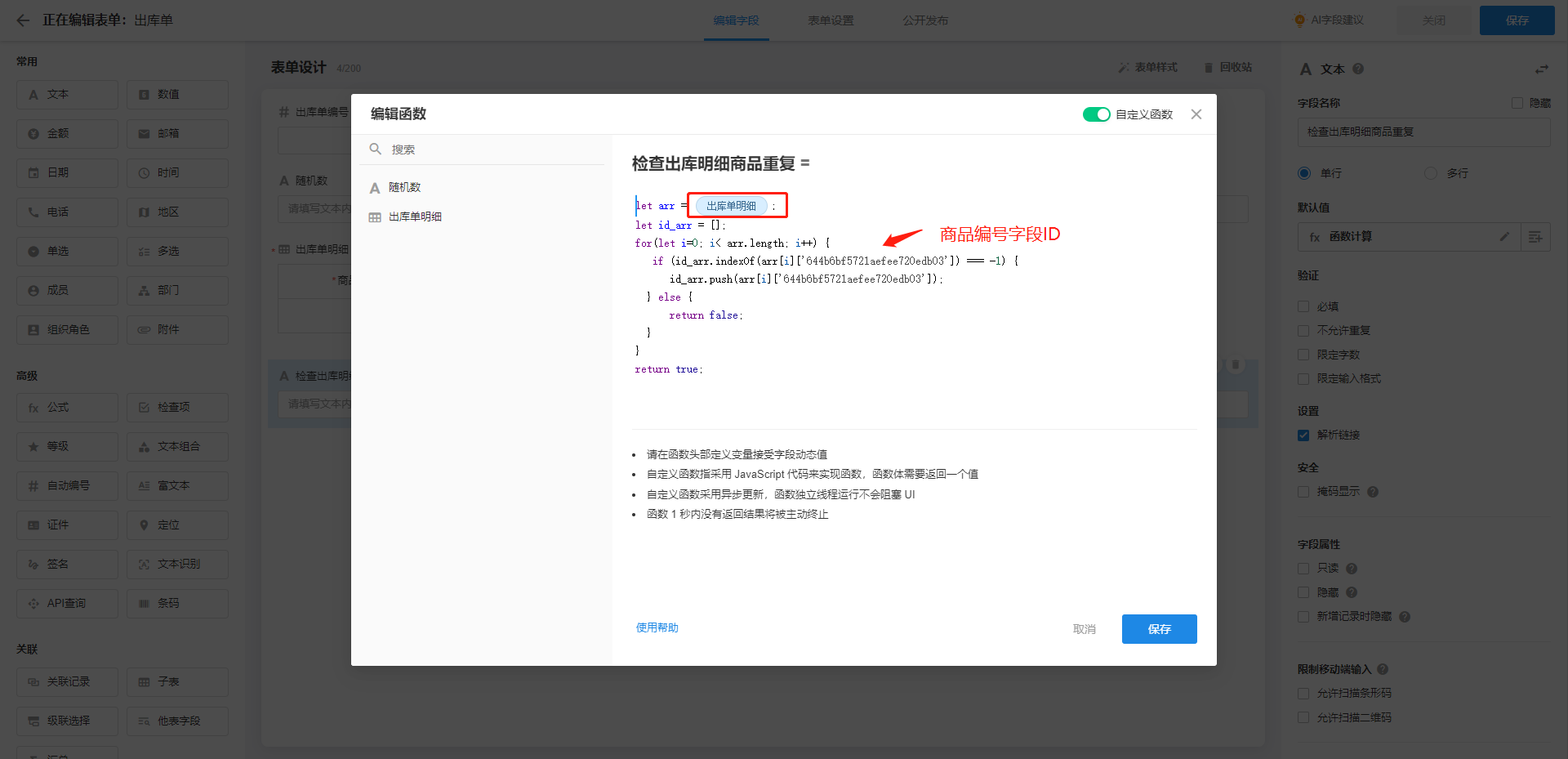Enable the 不允许重复 checkbox
Viewport: 1568px width, 759px height.
pos(1303,331)
